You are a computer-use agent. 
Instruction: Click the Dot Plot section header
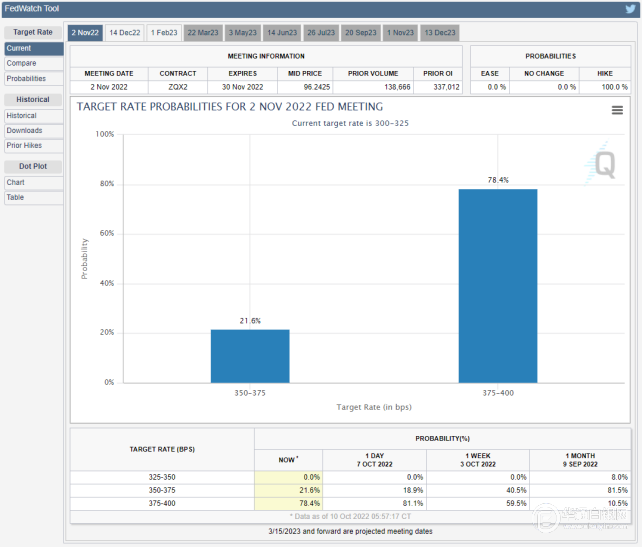(x=33, y=167)
